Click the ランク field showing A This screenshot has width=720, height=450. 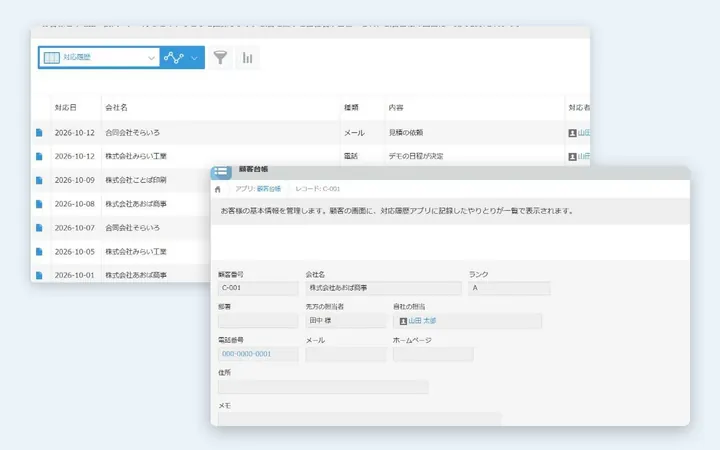point(509,288)
